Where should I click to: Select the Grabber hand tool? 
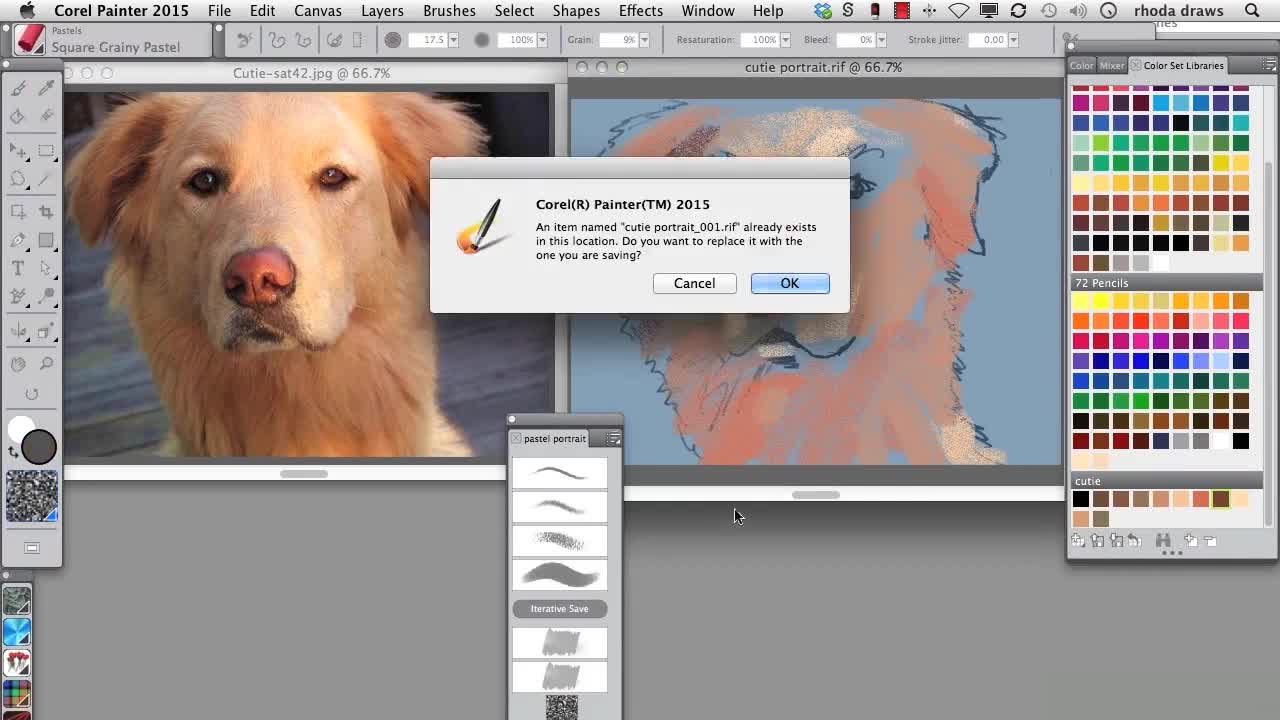[18, 365]
